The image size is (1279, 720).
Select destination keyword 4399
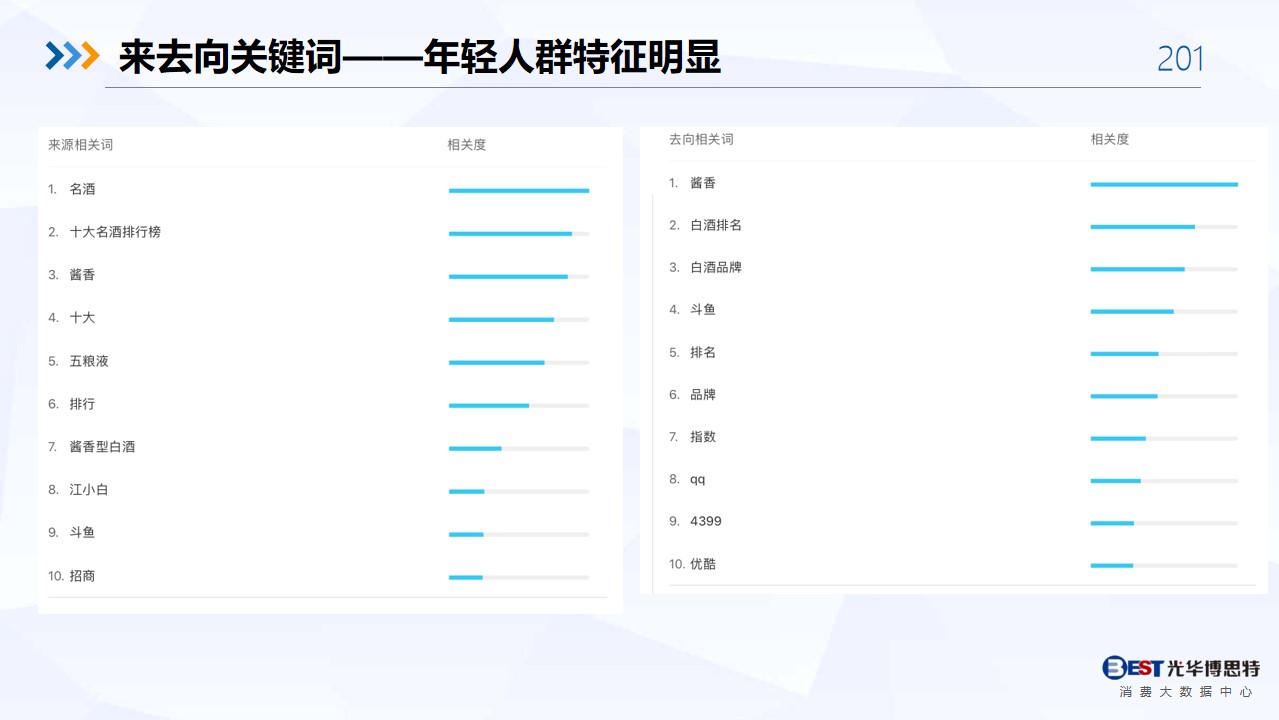[x=706, y=521]
